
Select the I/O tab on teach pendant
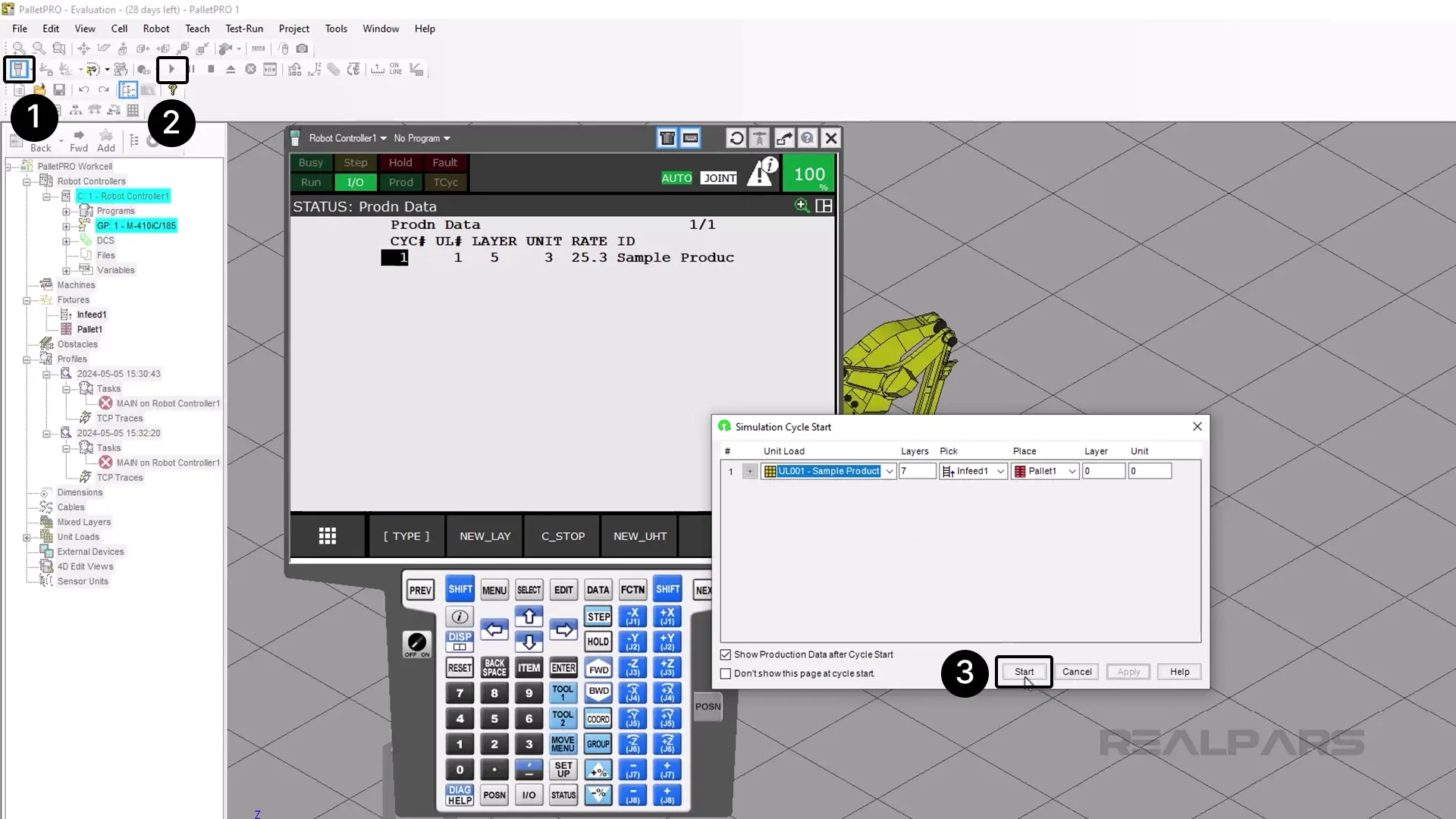coord(354,182)
